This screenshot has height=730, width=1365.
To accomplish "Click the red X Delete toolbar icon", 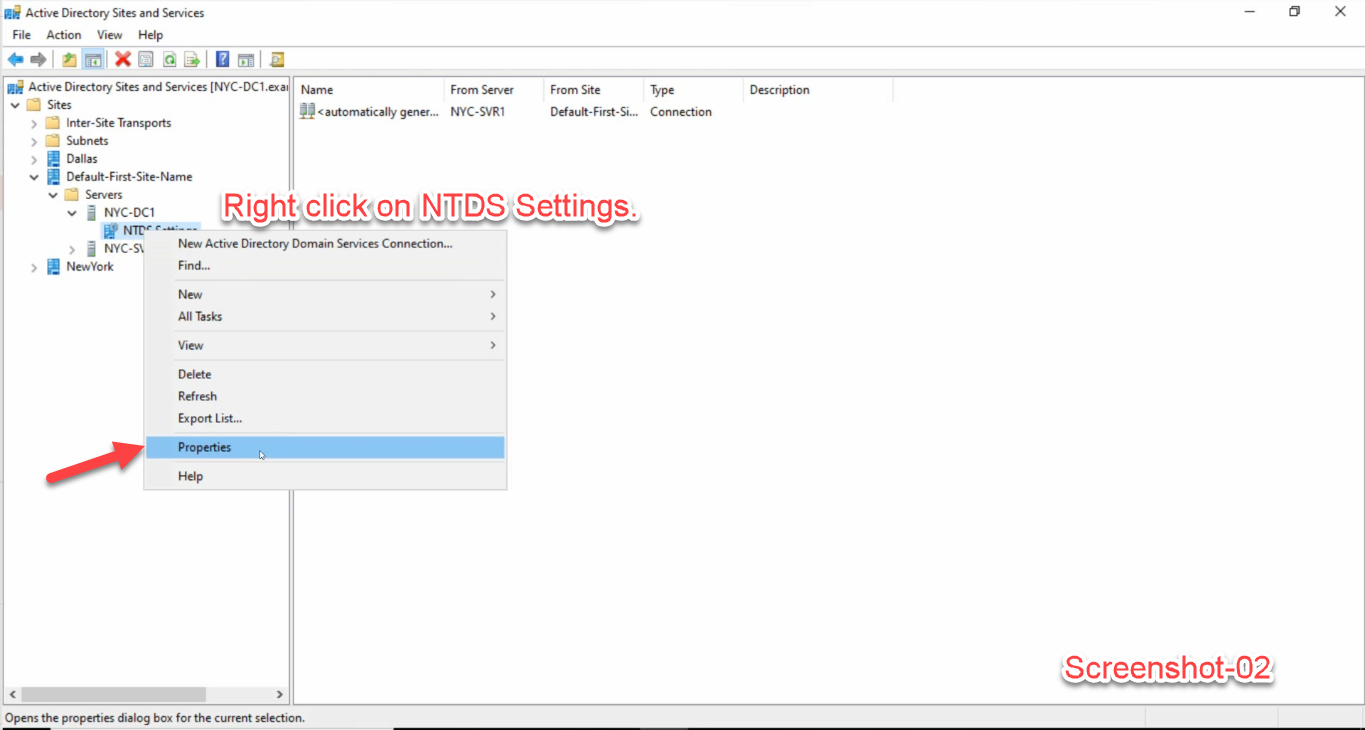I will 123,60.
